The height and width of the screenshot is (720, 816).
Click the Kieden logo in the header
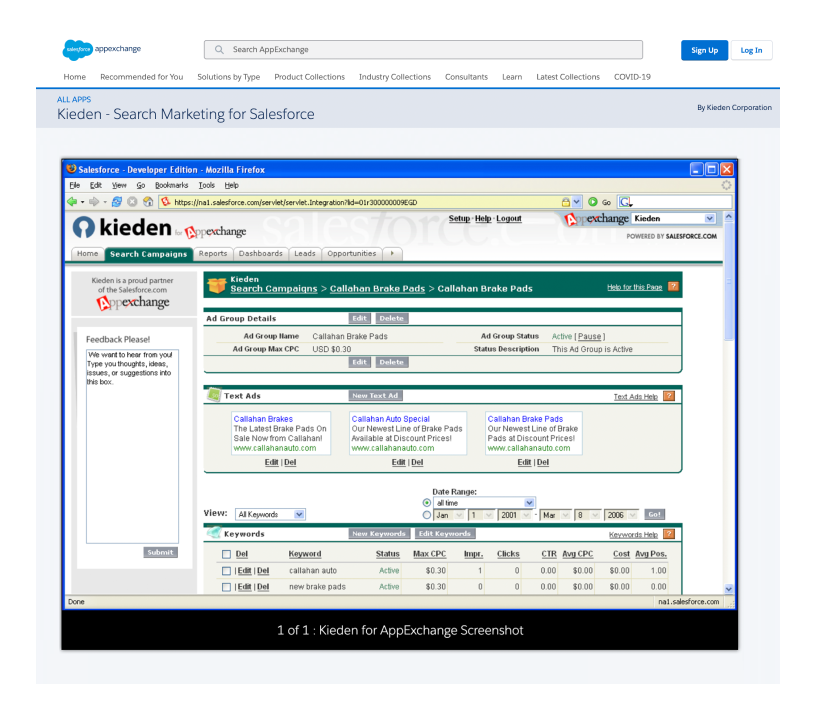point(122,228)
